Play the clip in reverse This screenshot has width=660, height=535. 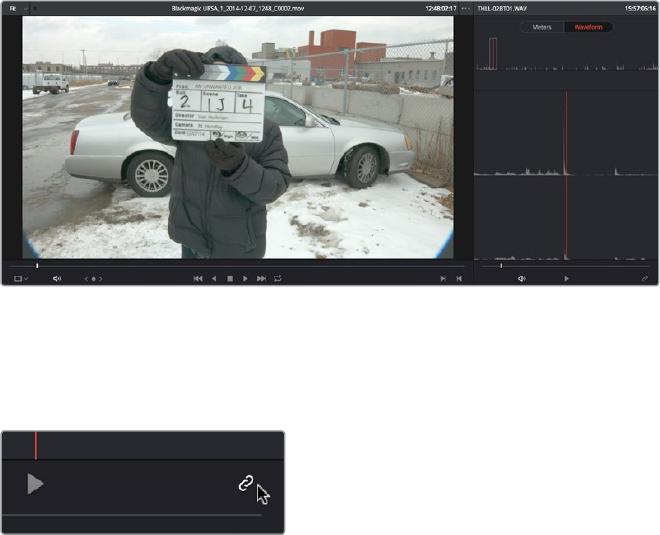[x=214, y=279]
